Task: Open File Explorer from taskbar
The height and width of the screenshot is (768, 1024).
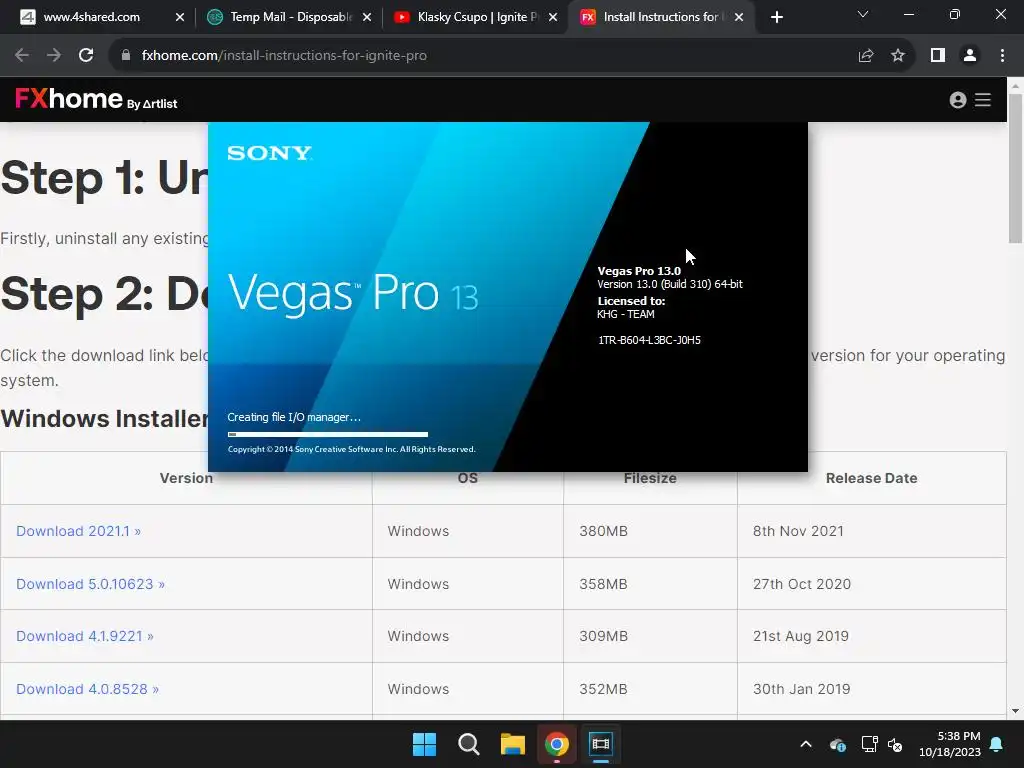Action: (513, 744)
